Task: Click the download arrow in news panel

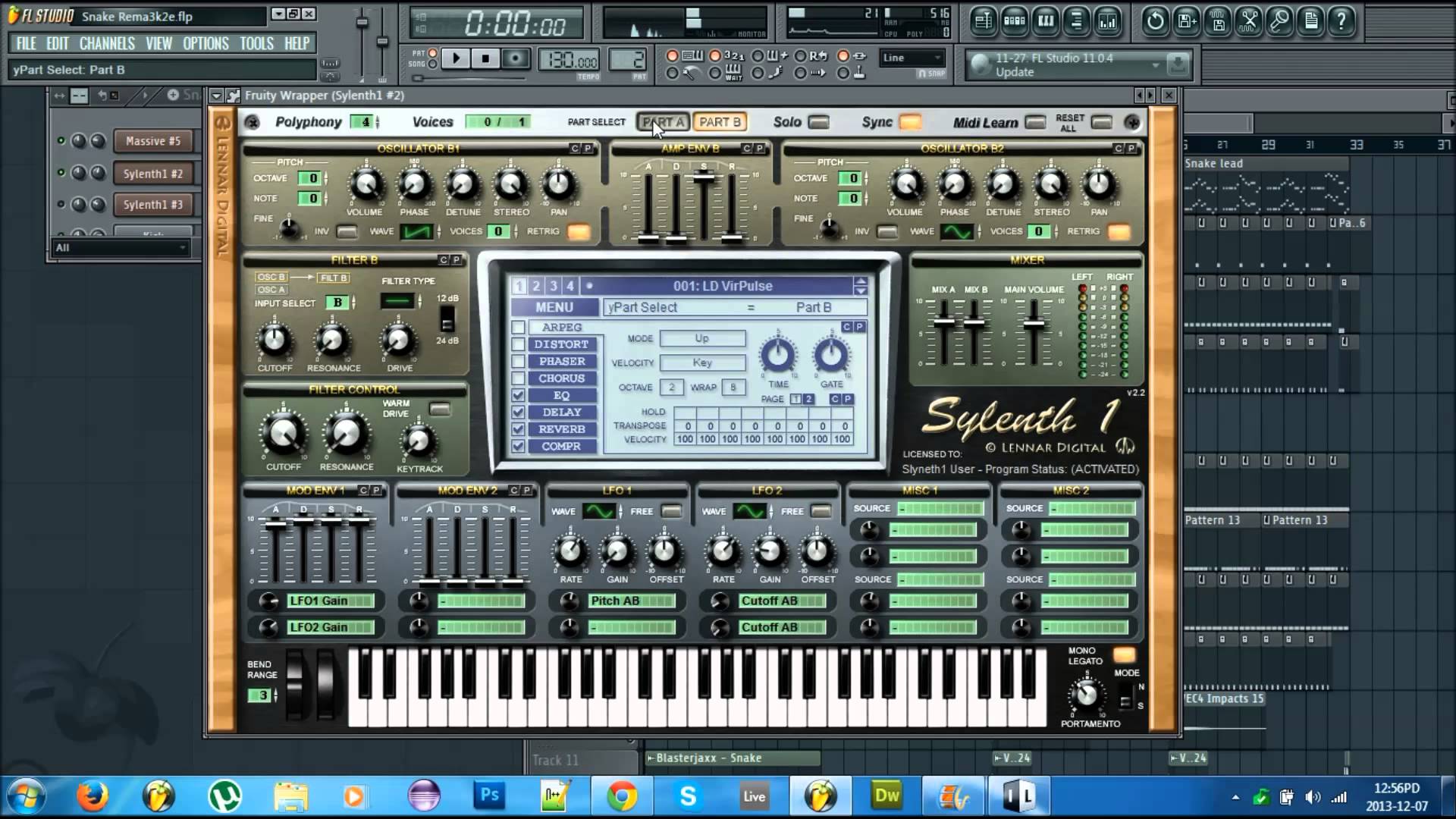Action: coord(1178,64)
